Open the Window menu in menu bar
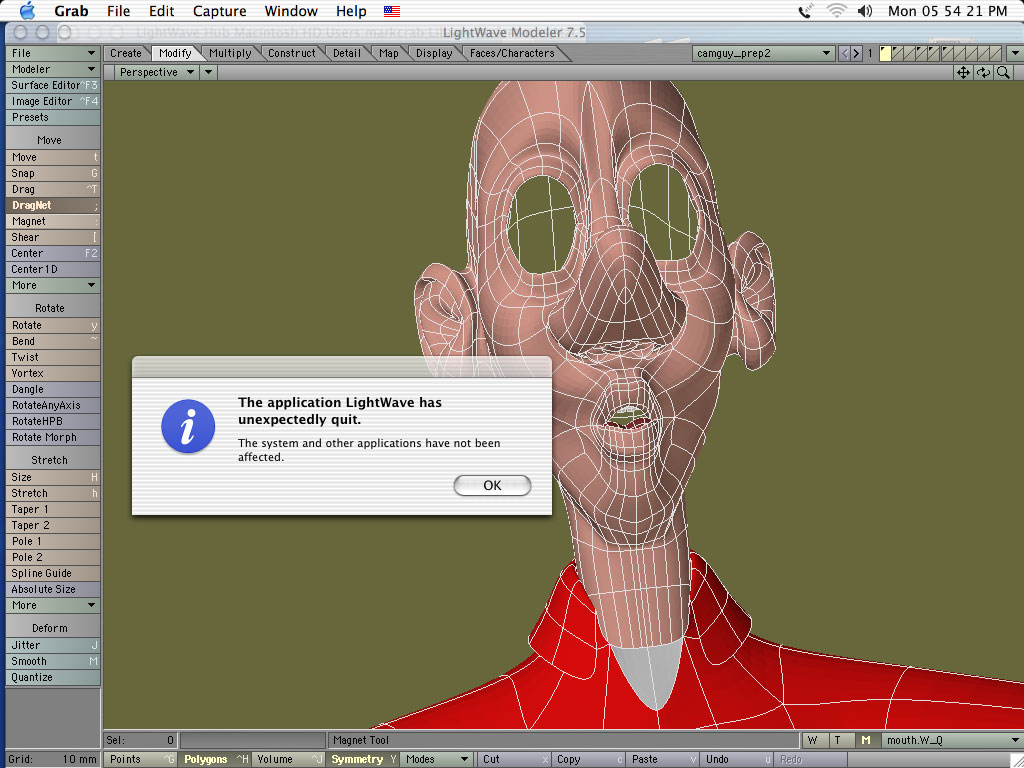 (x=291, y=11)
